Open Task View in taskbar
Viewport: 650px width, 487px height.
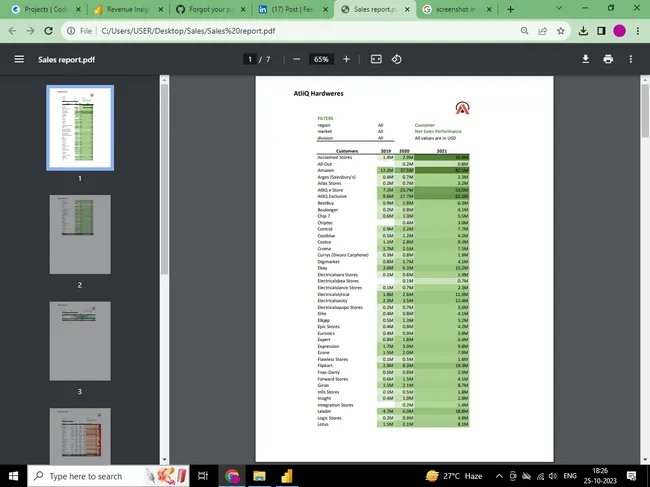coord(203,476)
